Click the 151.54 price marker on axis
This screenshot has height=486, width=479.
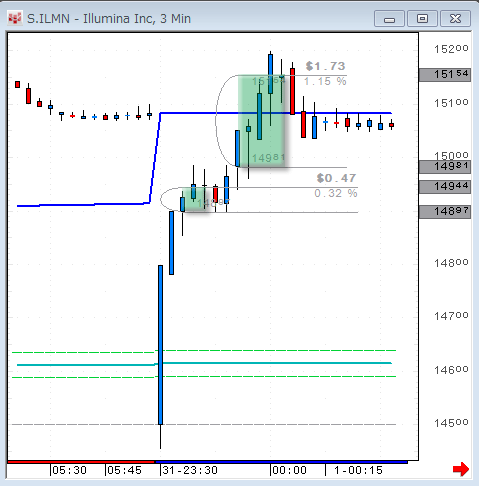(x=445, y=75)
